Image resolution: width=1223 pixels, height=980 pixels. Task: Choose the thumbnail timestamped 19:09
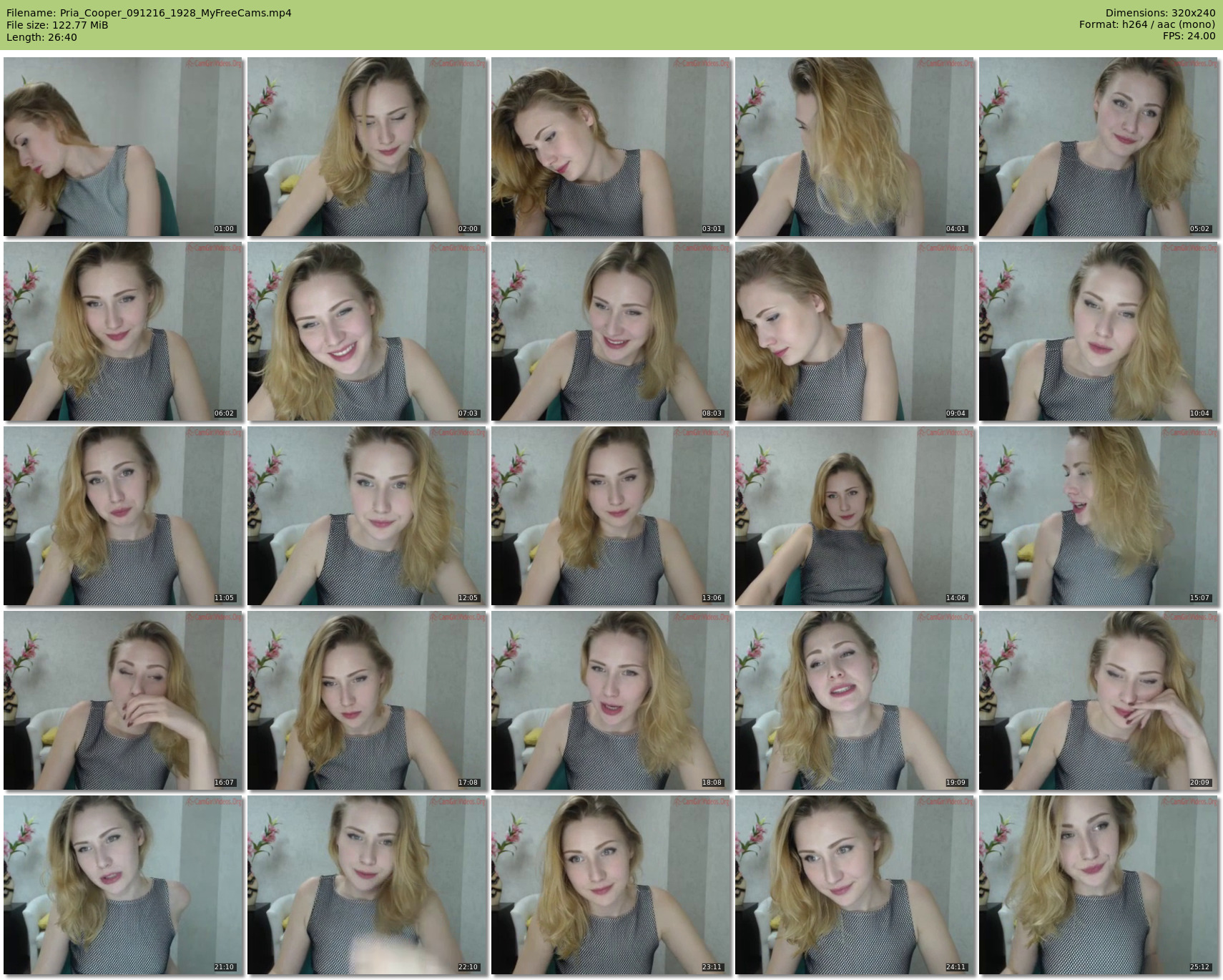coord(855,700)
